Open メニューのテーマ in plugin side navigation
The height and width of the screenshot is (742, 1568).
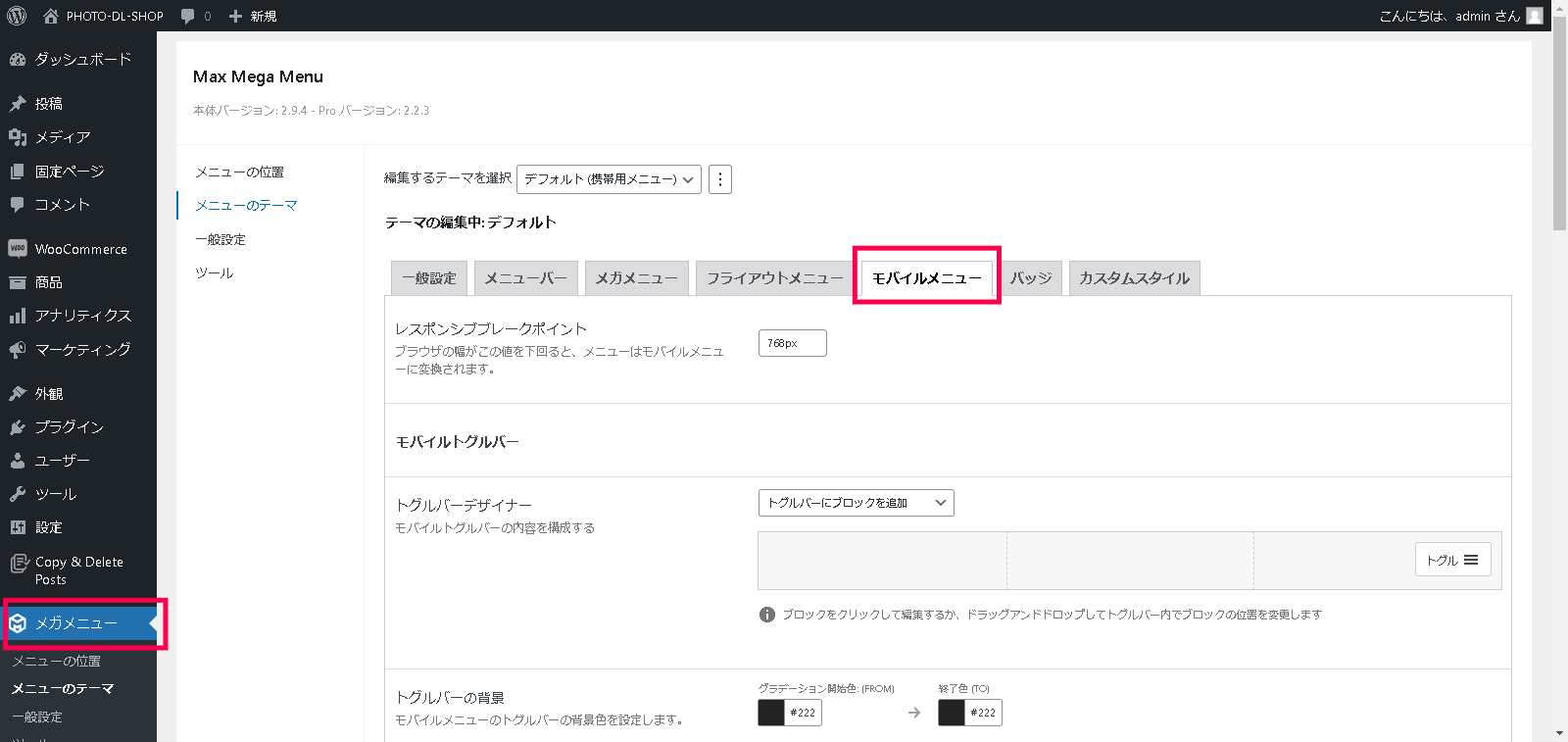point(246,206)
